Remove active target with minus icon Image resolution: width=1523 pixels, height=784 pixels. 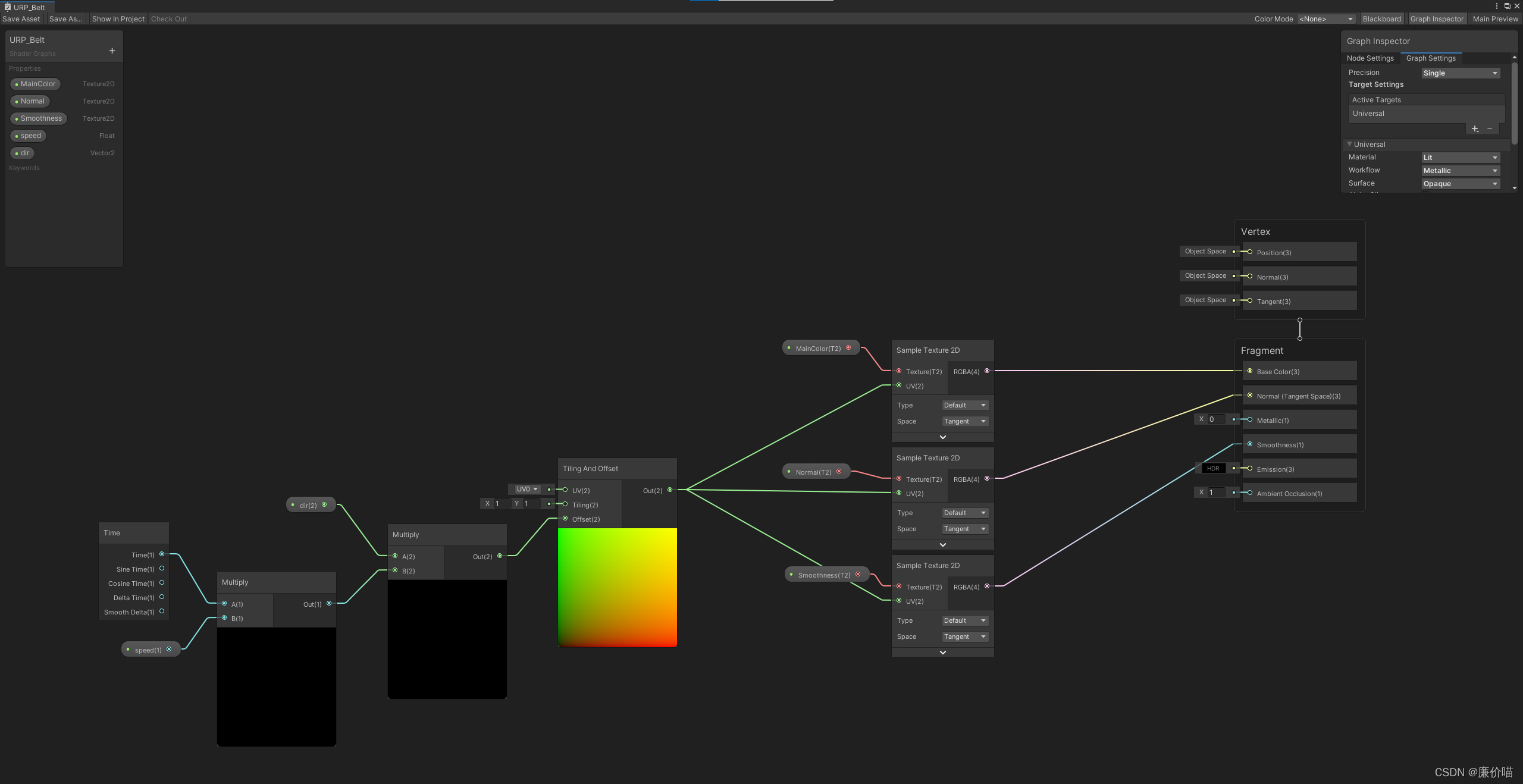click(x=1490, y=128)
